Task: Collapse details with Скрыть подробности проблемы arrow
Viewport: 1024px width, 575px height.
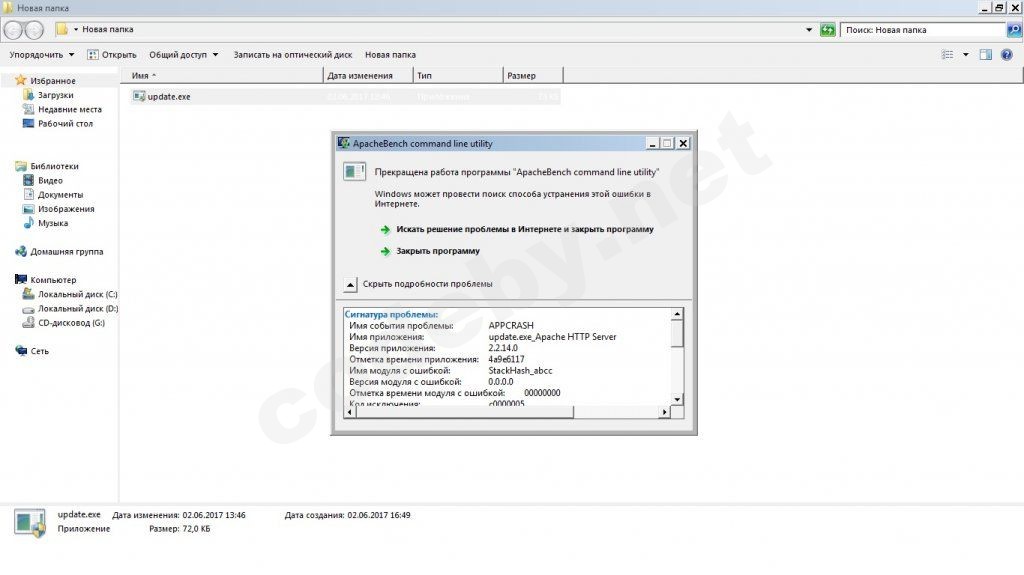Action: tap(350, 284)
